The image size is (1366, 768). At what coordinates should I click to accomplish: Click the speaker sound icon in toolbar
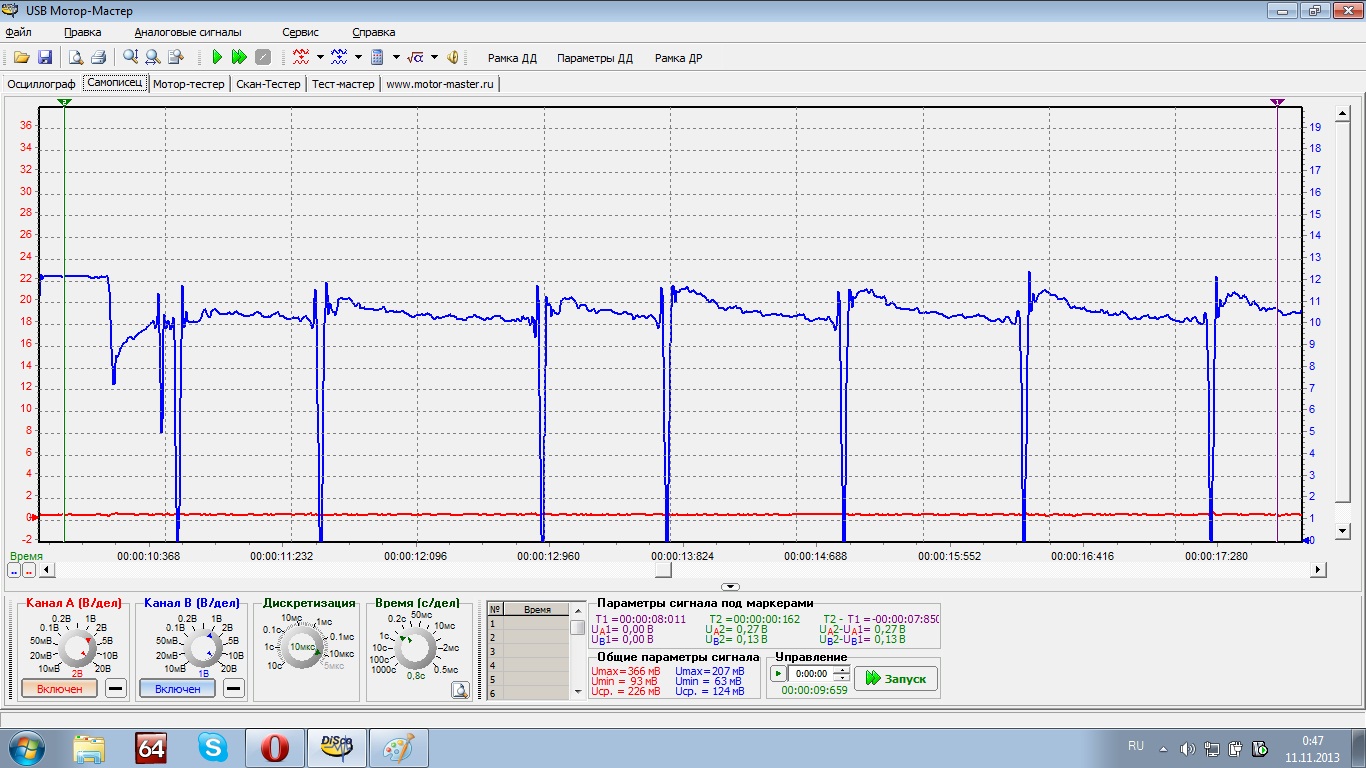coord(453,58)
